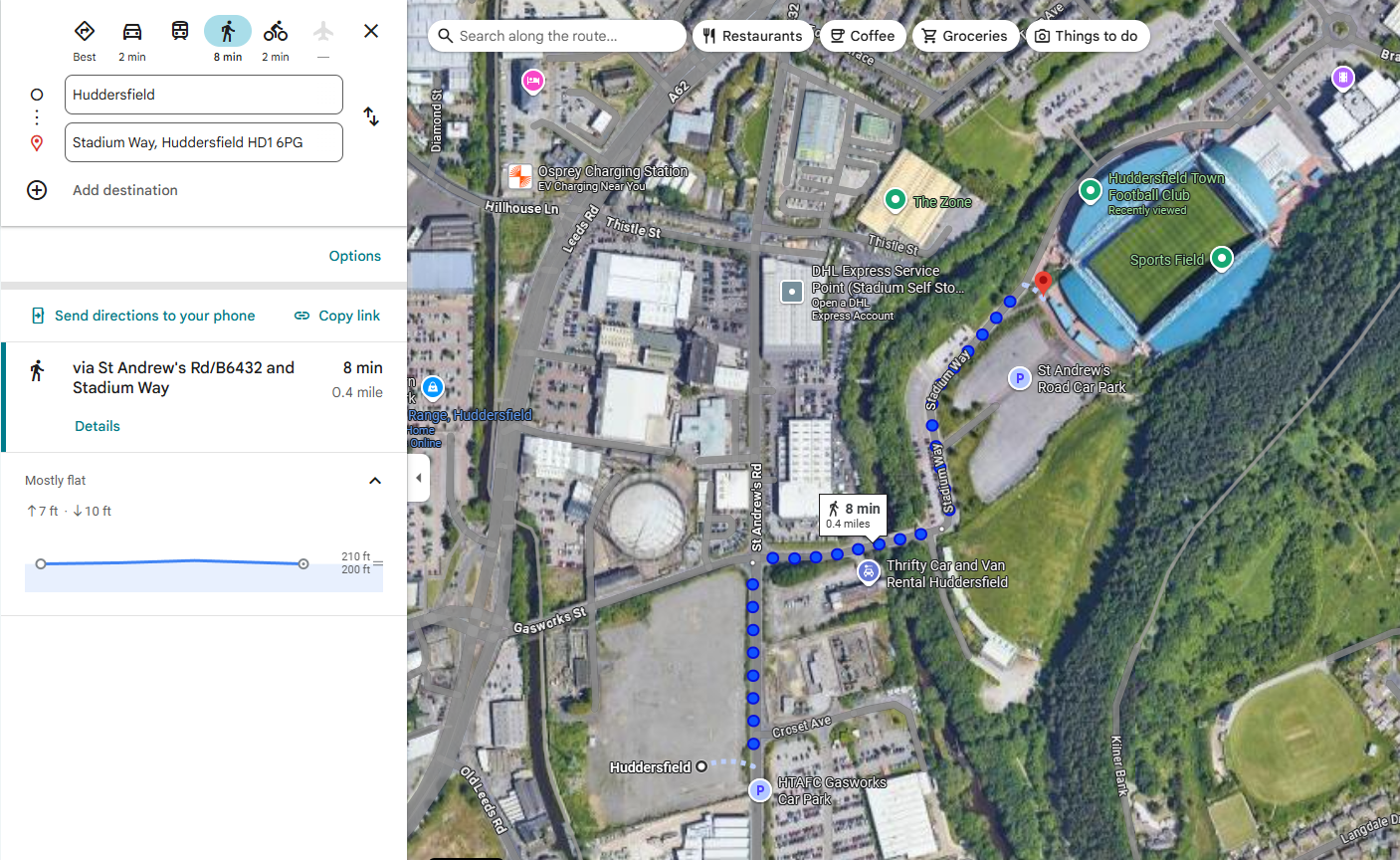The height and width of the screenshot is (860, 1400).
Task: Click the Diamond St street label
Action: point(437,120)
